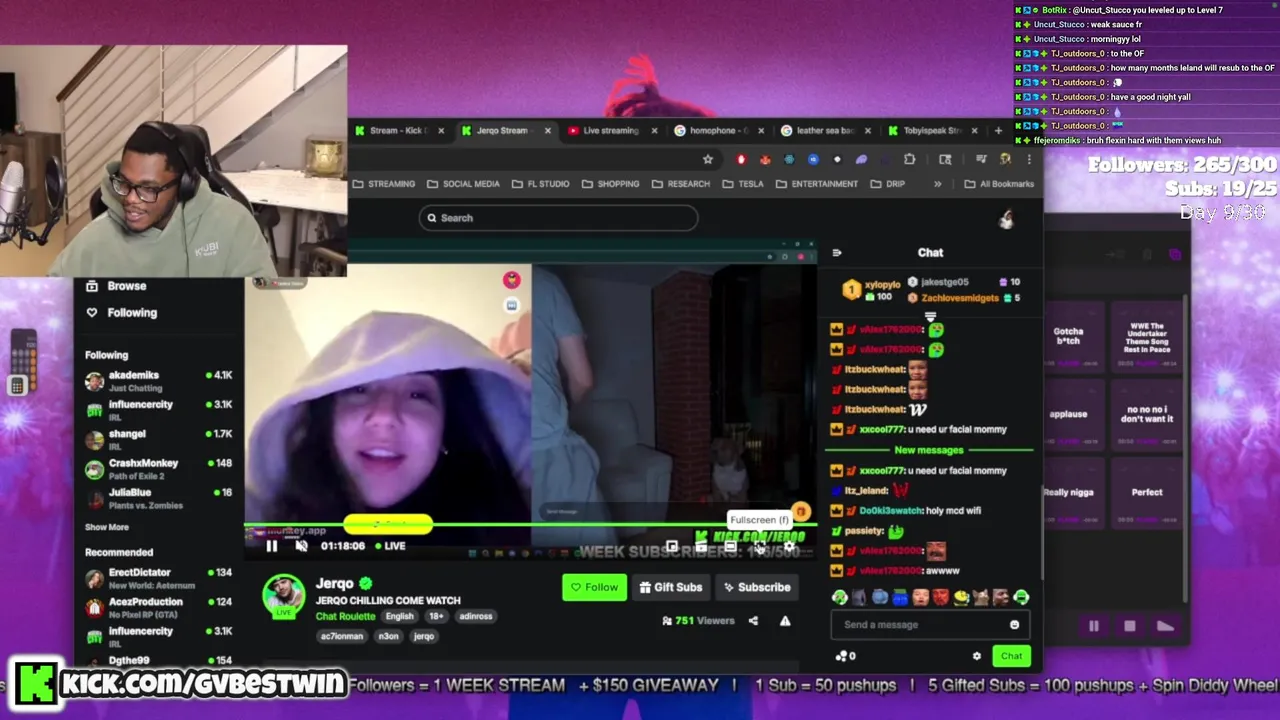Open chat settings gear icon
This screenshot has height=720, width=1280.
[977, 656]
